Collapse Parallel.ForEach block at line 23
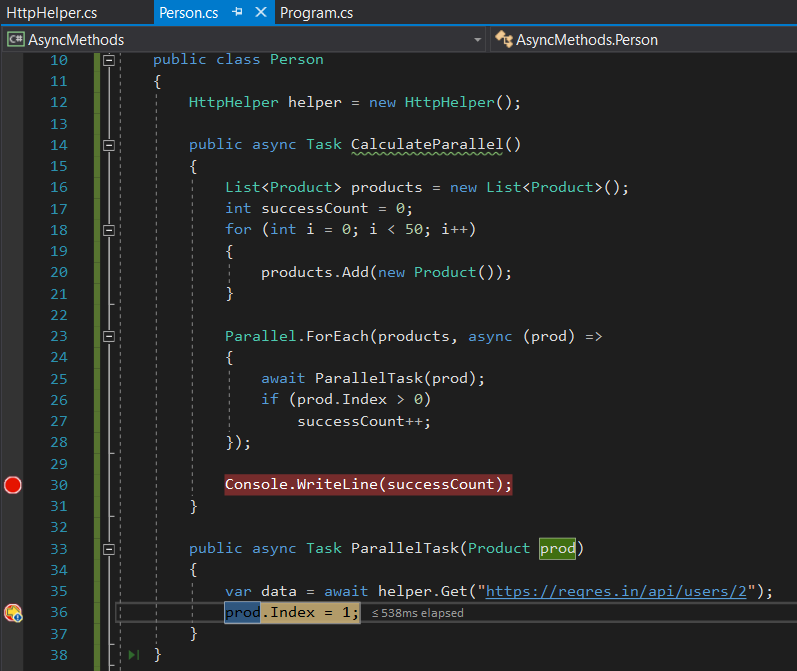This screenshot has height=671, width=797. click(x=109, y=337)
